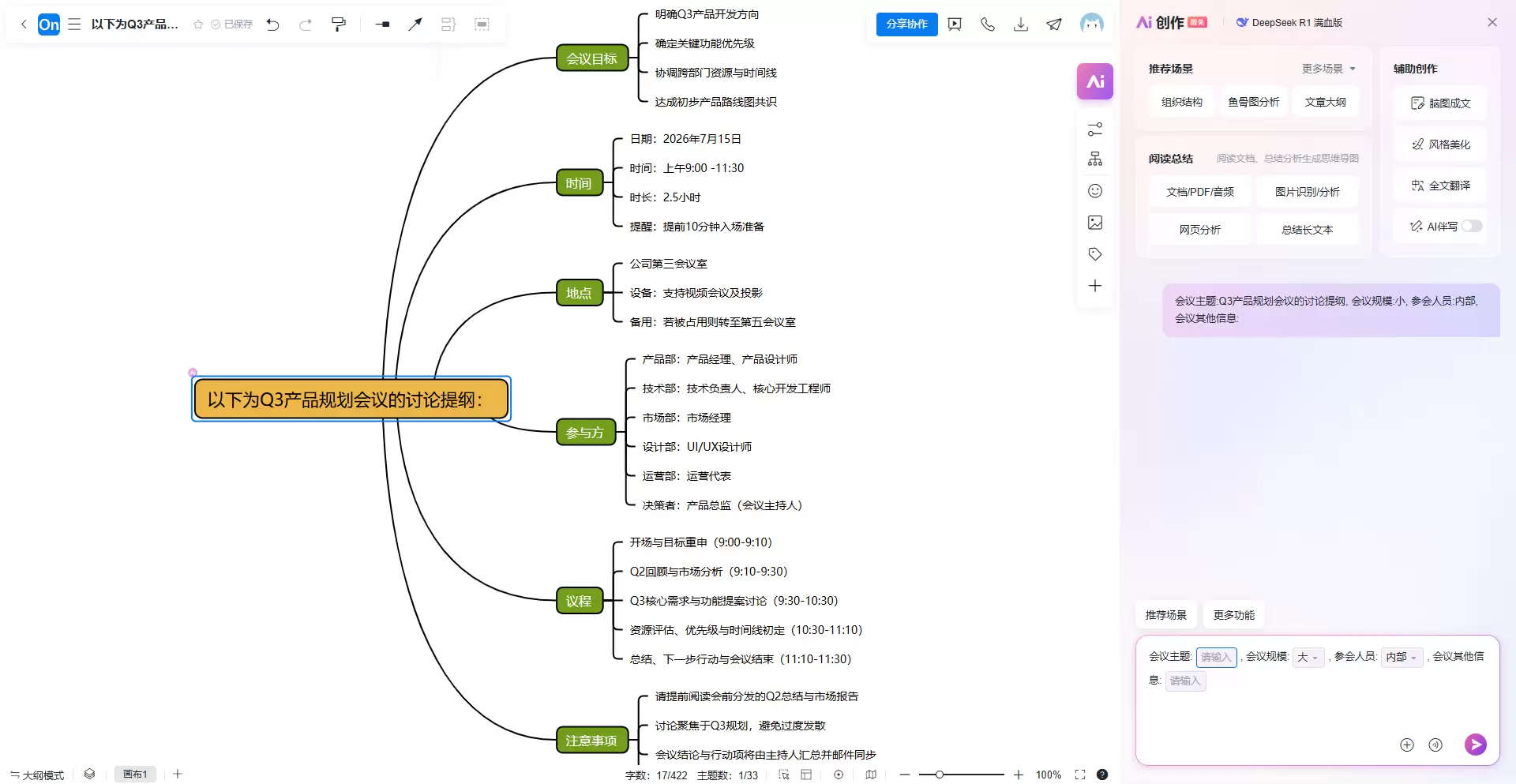This screenshot has width=1516, height=784.
Task: Toggle the AI伴写 switch
Action: click(1471, 226)
